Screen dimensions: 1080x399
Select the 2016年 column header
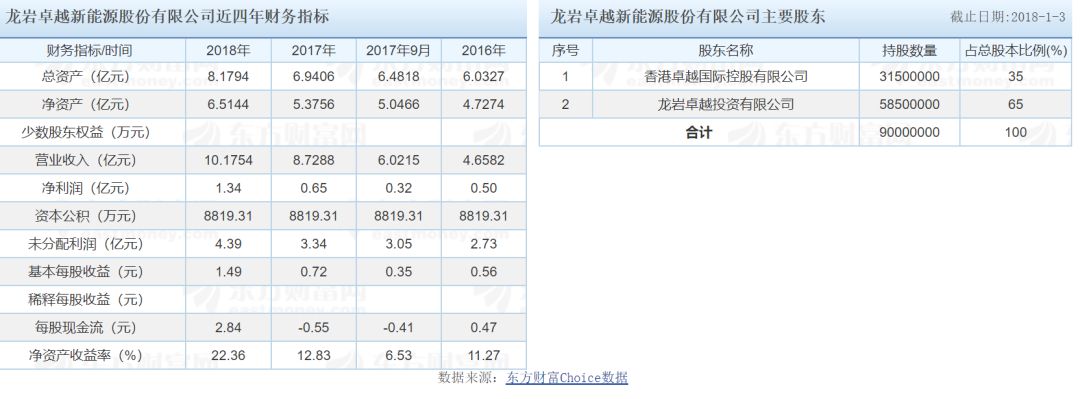click(484, 50)
